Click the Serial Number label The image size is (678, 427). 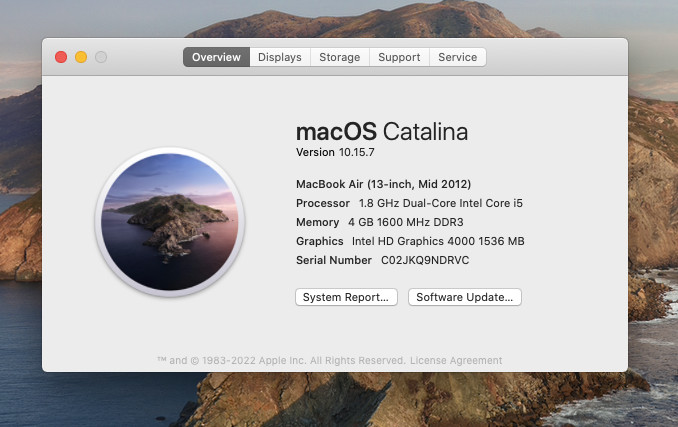pos(334,260)
